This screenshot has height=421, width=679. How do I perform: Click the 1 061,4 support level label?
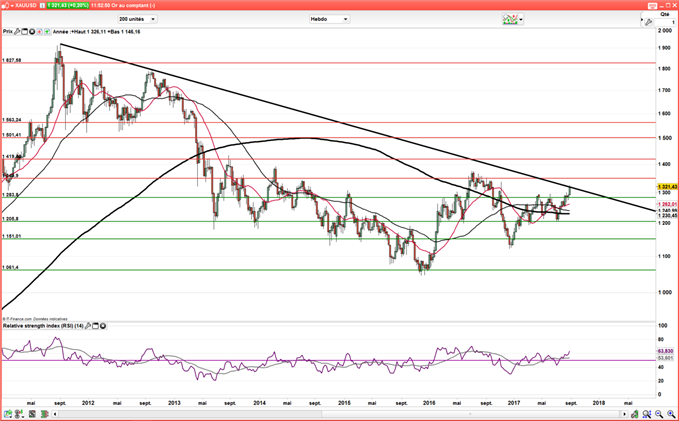click(x=10, y=268)
